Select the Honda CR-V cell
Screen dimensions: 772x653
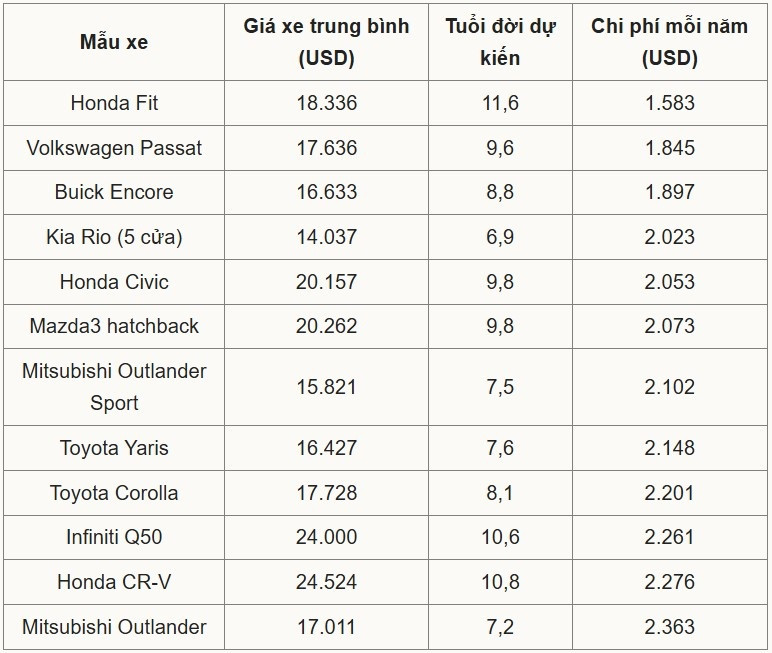click(114, 582)
